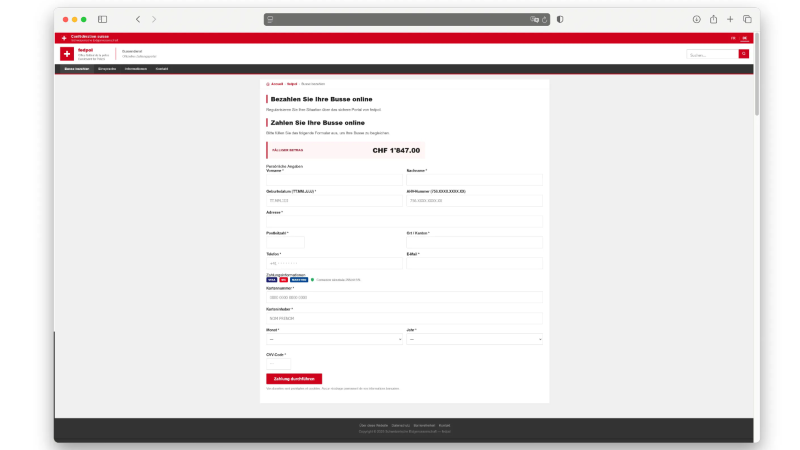The image size is (800, 450).
Task: Click the privacy shield icon beside address bar
Action: point(560,19)
